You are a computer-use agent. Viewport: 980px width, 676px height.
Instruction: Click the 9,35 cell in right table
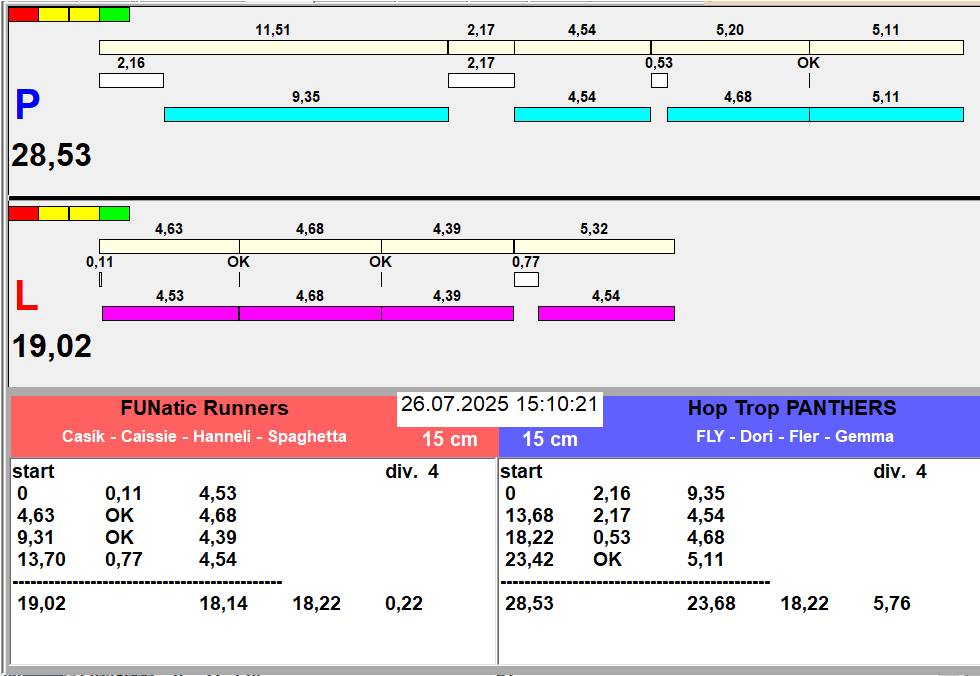(x=706, y=494)
